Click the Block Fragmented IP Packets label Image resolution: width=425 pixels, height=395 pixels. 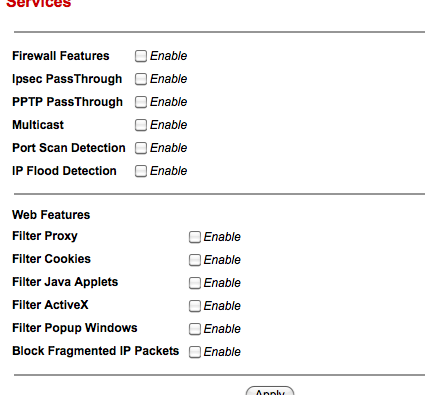tap(96, 351)
